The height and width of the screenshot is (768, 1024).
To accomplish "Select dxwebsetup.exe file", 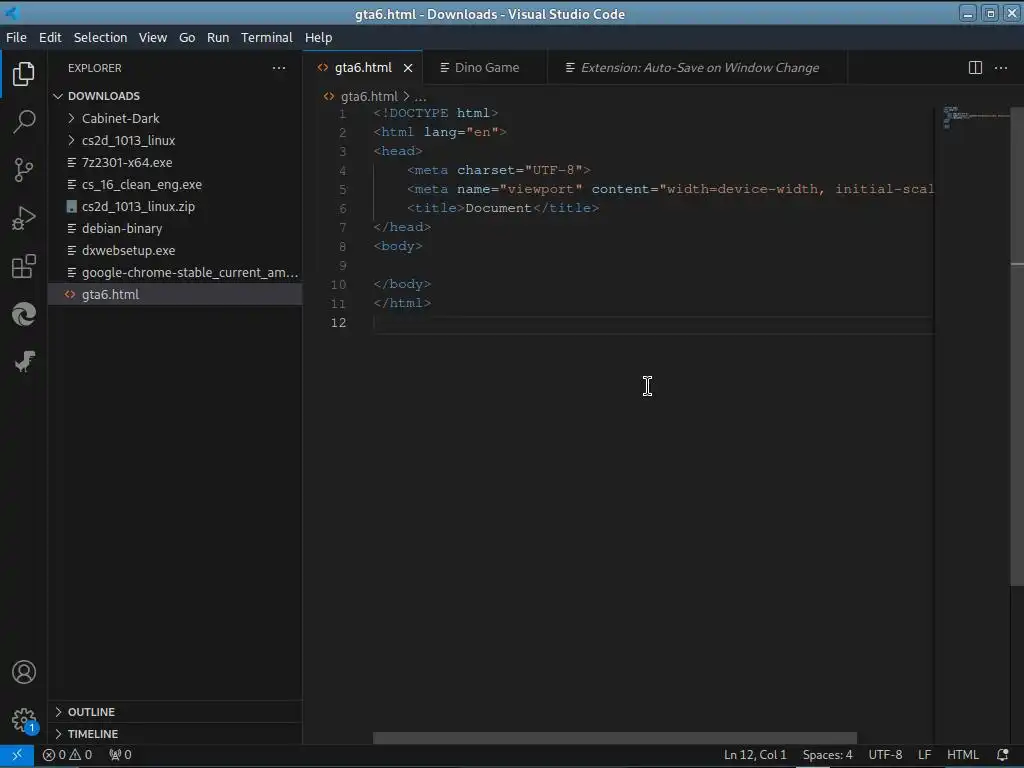I will click(x=175, y=251).
